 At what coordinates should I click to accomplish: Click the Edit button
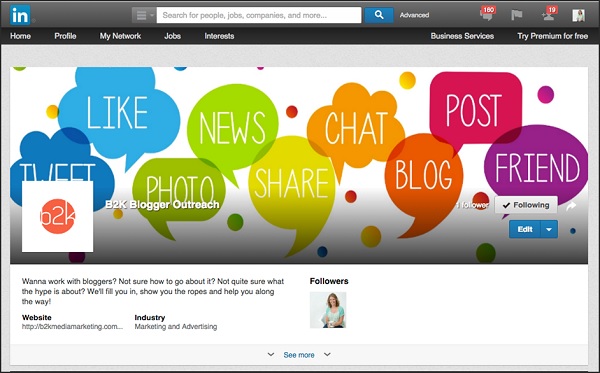[525, 230]
